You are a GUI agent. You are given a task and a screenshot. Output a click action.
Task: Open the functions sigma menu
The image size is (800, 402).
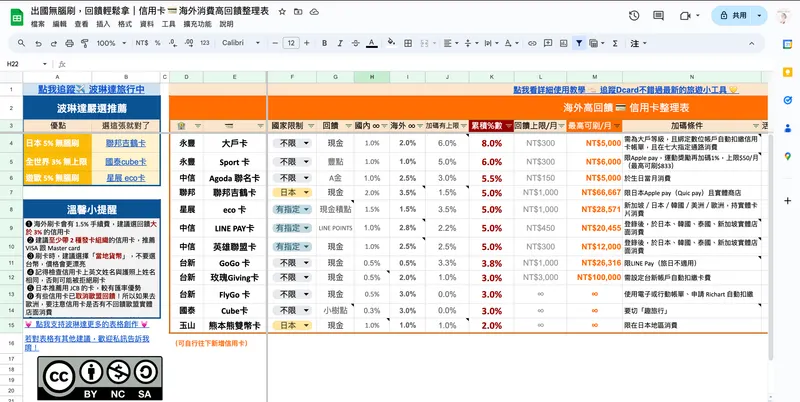coord(615,43)
